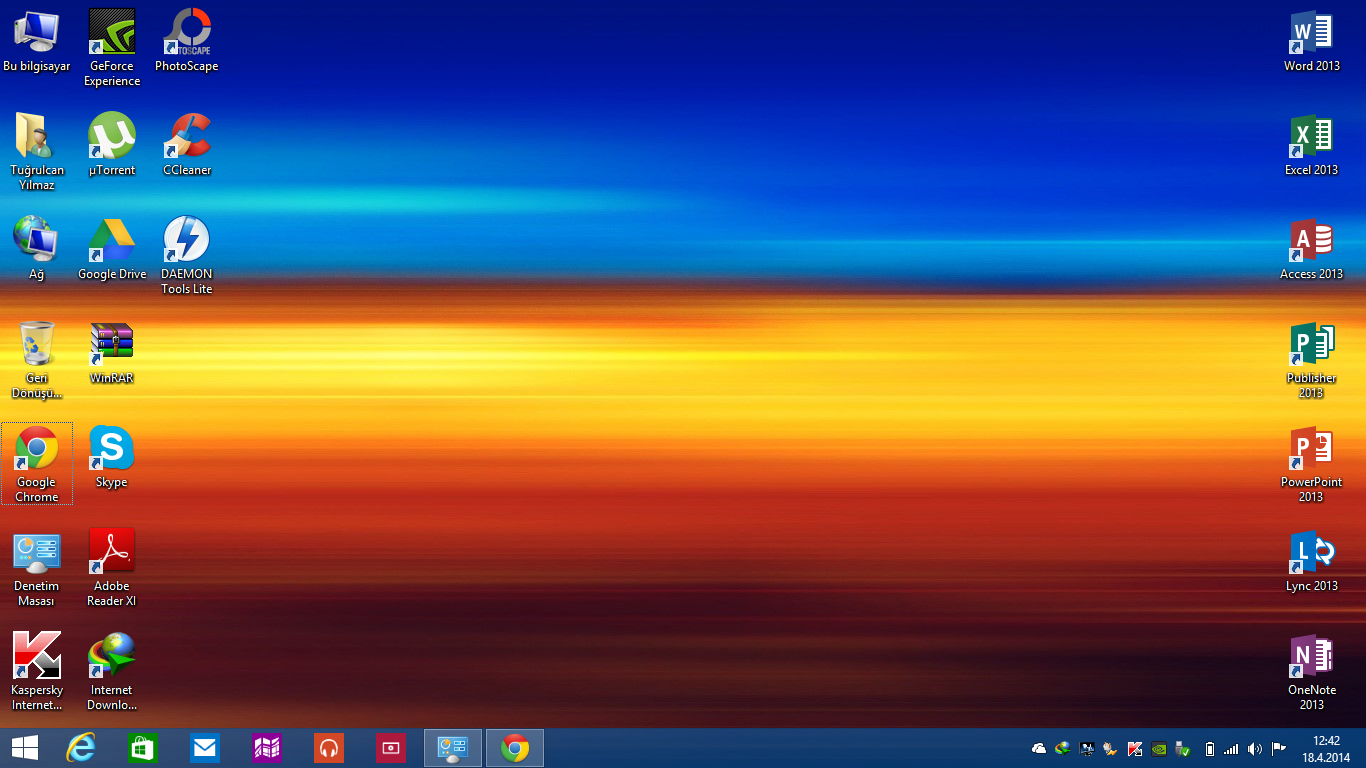The height and width of the screenshot is (768, 1366).
Task: Select the Access 2013 desktop shortcut
Action: [x=1311, y=249]
